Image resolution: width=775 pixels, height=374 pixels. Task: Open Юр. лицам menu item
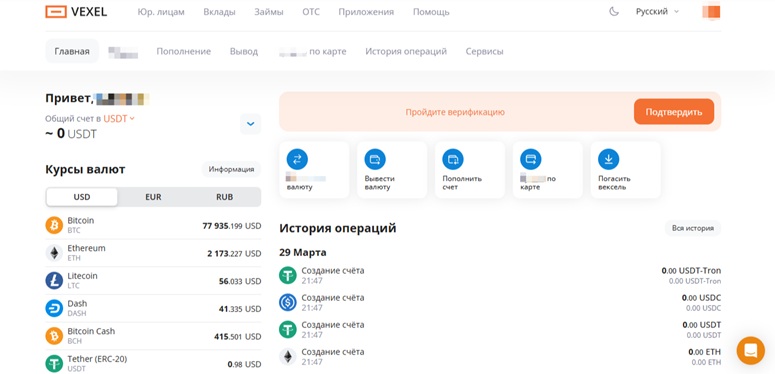(x=161, y=12)
